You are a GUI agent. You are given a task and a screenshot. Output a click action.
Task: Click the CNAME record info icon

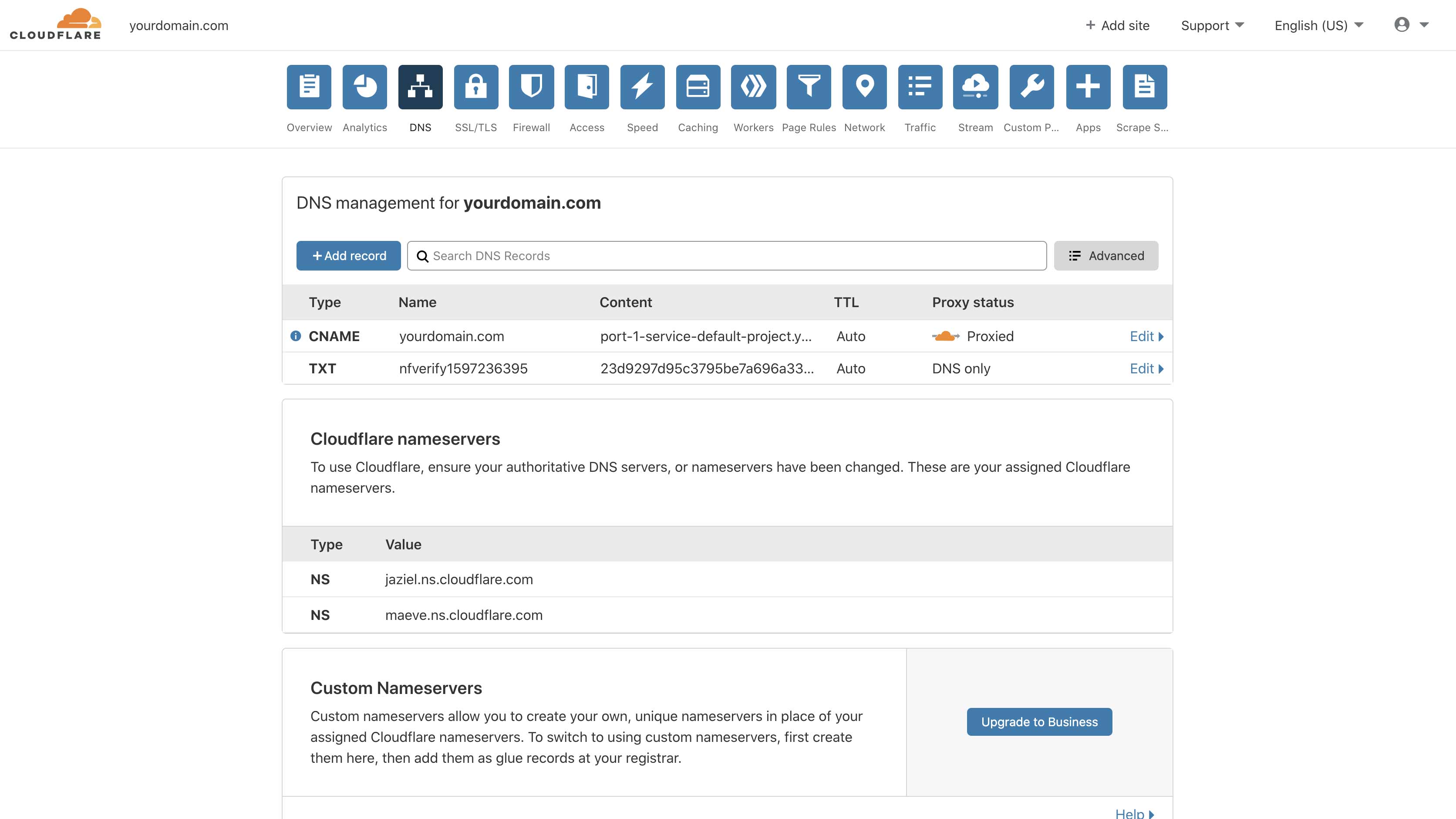295,336
